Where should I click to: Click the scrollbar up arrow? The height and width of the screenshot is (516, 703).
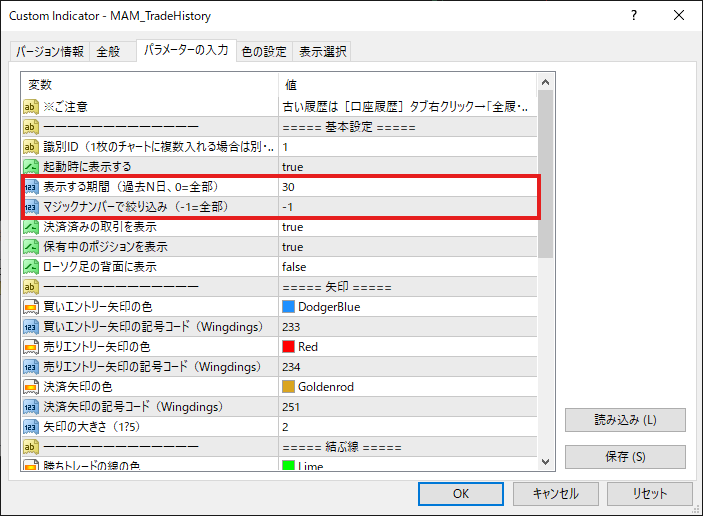pos(545,82)
